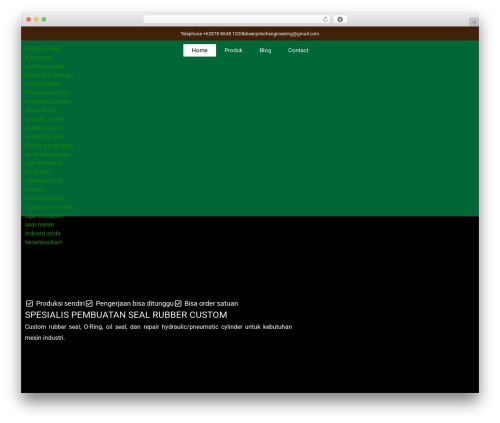This screenshot has height=423, width=500.
Task: Click the check icon beside Pengerjaan bisa ditunggu
Action: (x=89, y=303)
